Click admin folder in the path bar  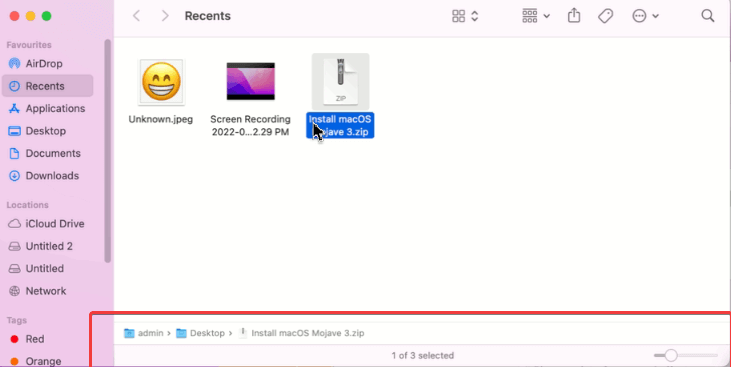click(144, 333)
